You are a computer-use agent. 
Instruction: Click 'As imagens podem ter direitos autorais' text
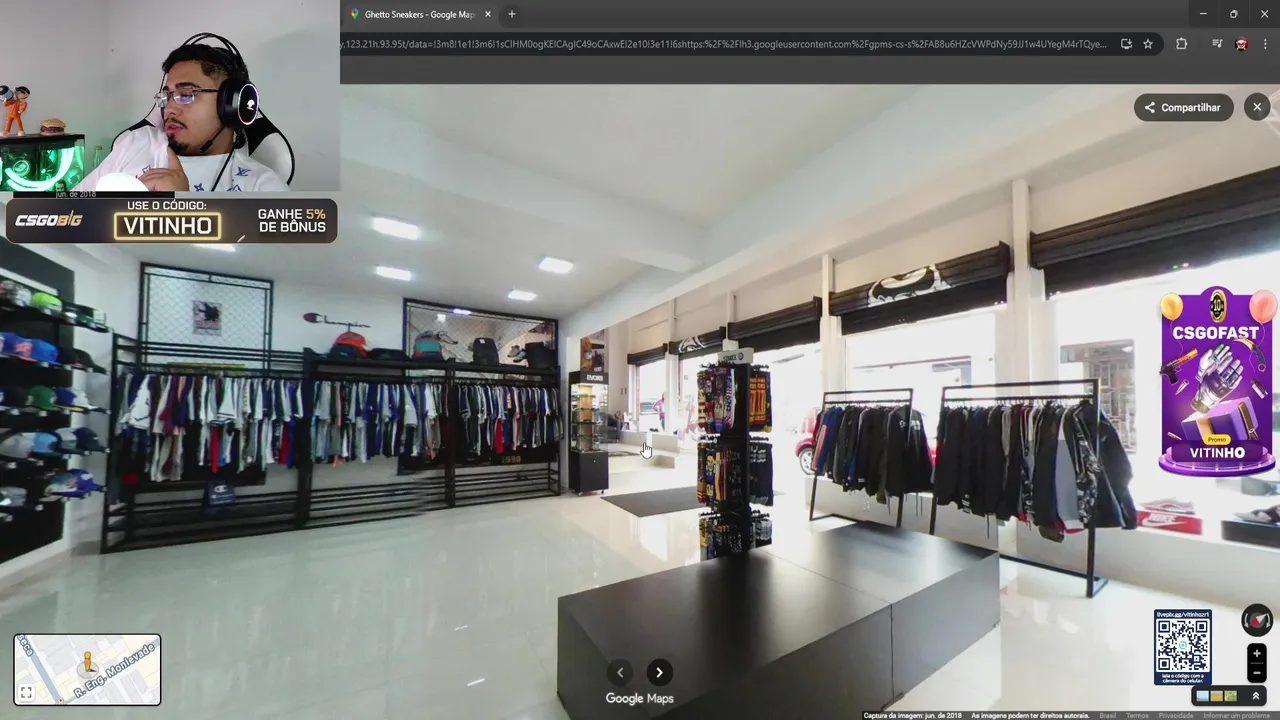1030,715
